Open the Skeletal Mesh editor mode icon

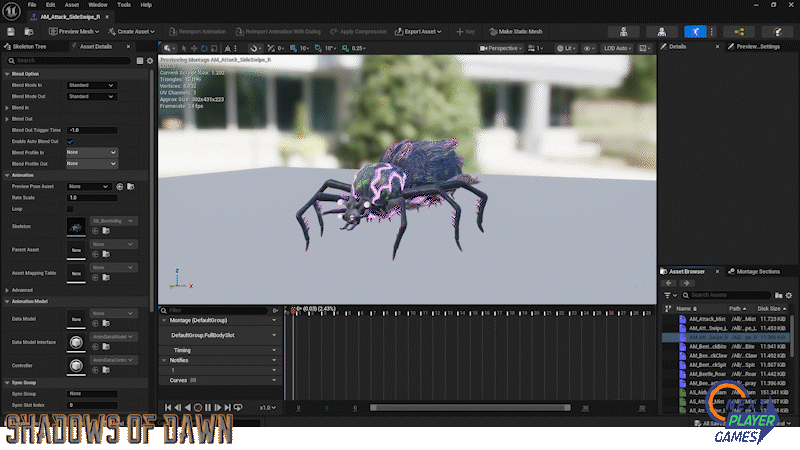(x=661, y=32)
